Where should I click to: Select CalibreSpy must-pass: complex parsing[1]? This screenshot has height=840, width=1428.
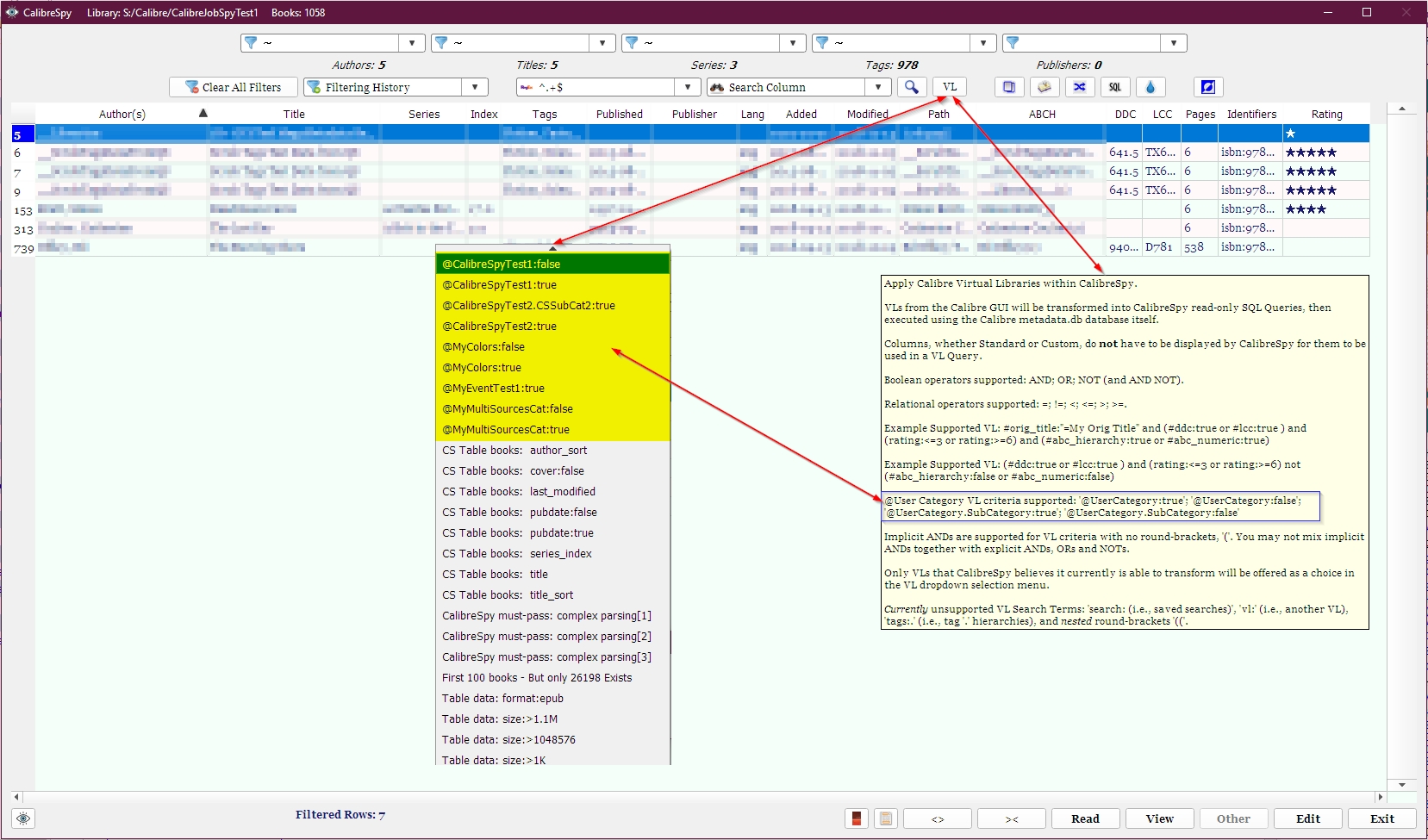553,616
